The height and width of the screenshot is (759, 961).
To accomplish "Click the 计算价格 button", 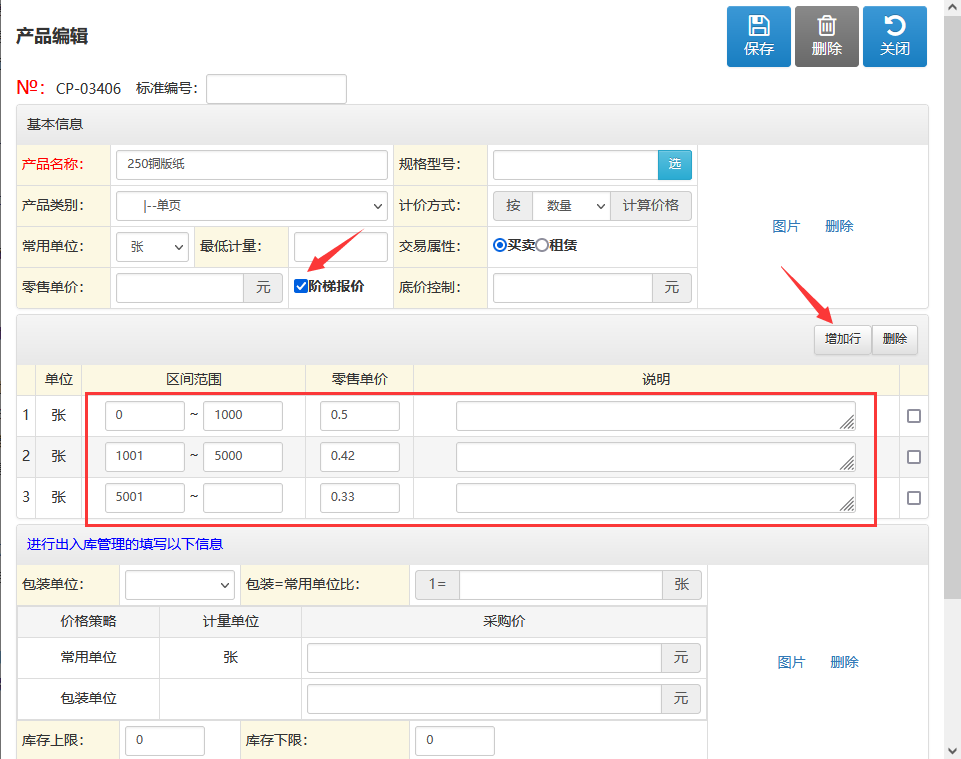I will pyautogui.click(x=651, y=206).
